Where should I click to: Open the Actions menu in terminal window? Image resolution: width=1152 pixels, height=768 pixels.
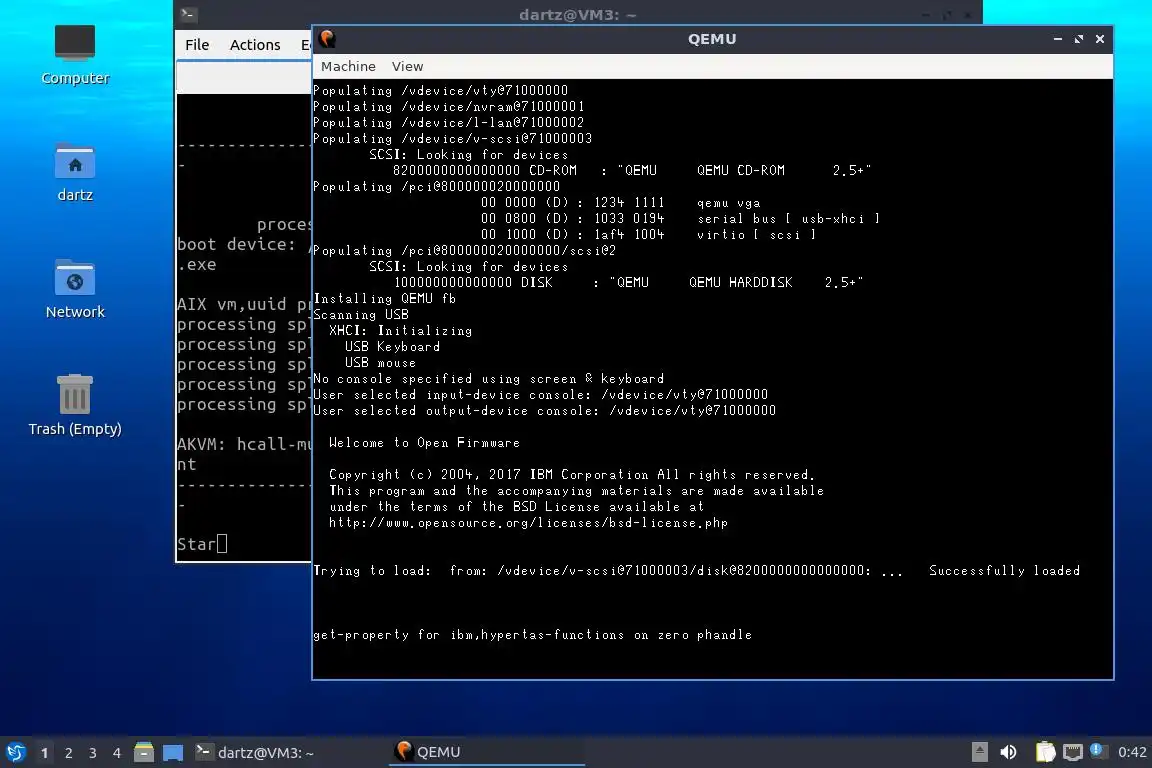(x=255, y=45)
